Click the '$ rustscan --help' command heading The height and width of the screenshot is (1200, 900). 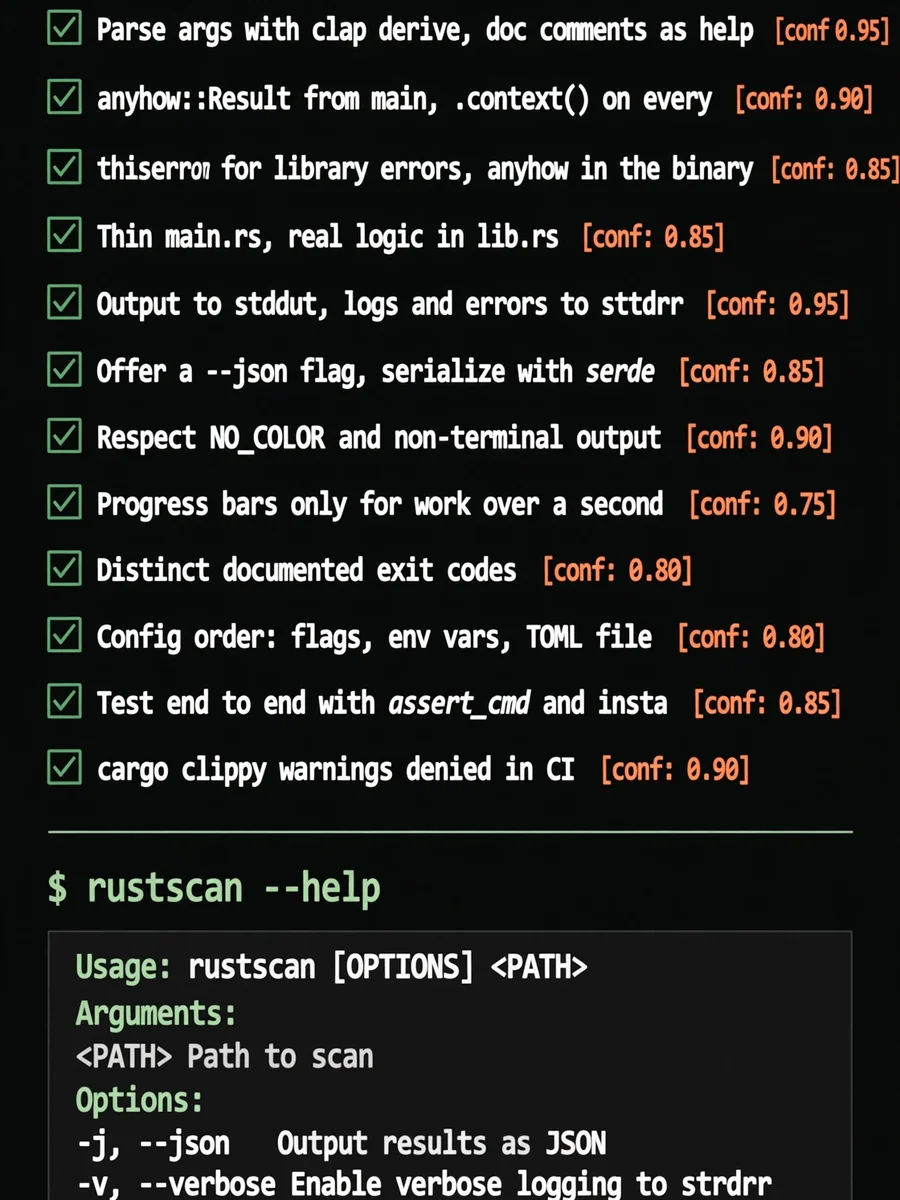214,888
